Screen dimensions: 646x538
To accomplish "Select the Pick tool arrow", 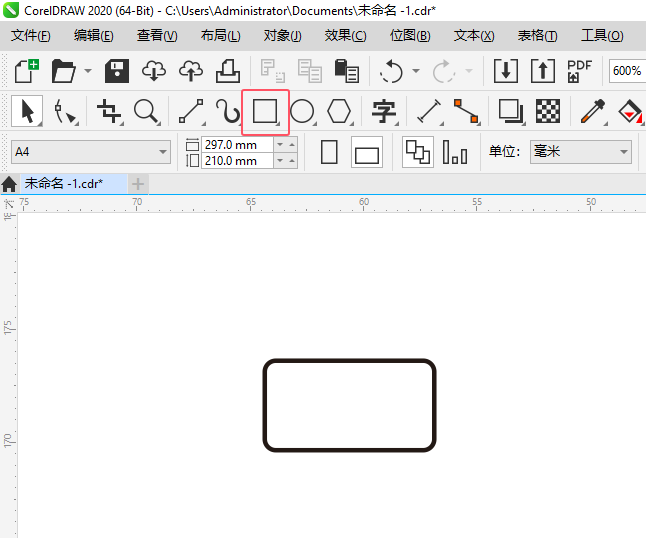I will [x=27, y=111].
